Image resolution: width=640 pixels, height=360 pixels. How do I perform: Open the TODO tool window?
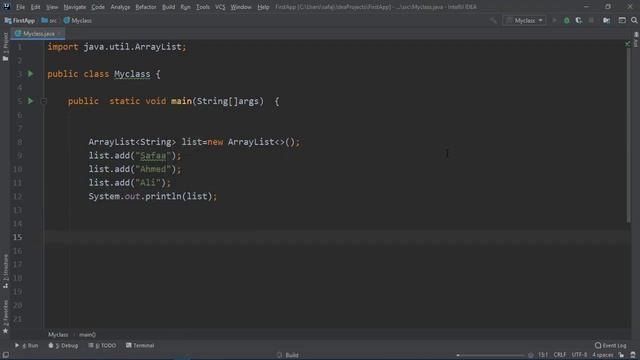pyautogui.click(x=102, y=345)
